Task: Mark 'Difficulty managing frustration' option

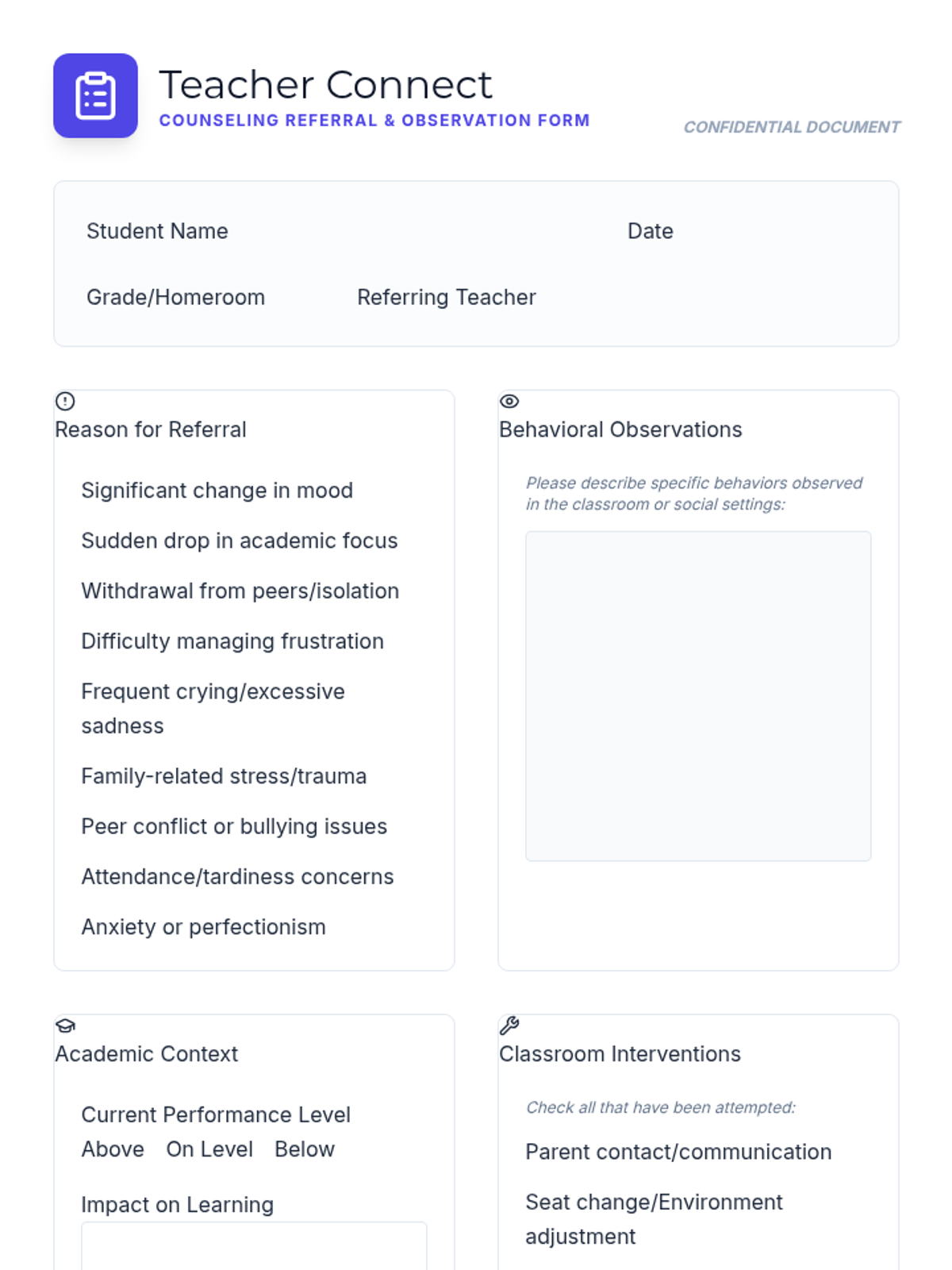Action: tap(232, 641)
